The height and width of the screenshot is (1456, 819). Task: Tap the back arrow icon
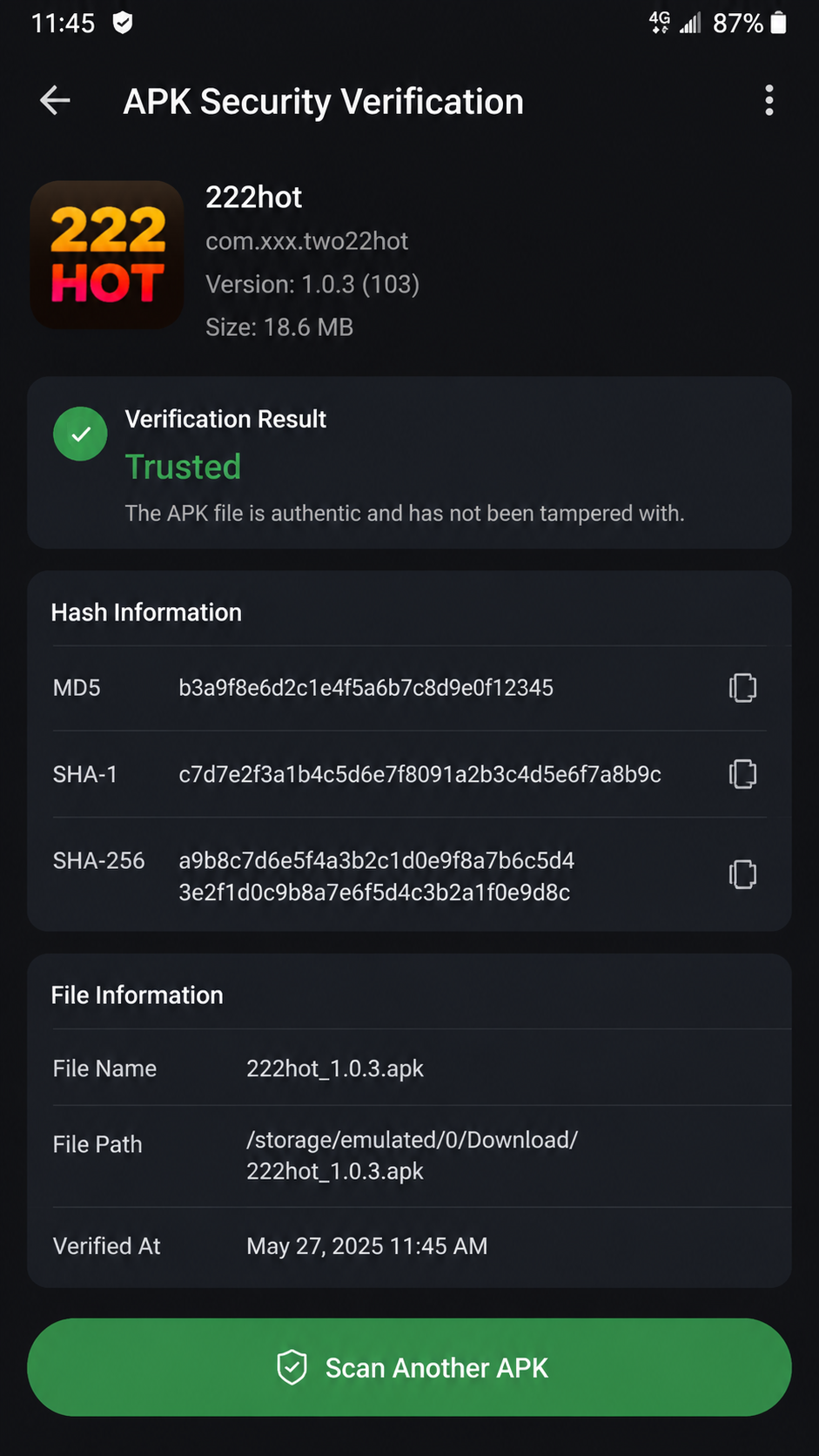55,101
